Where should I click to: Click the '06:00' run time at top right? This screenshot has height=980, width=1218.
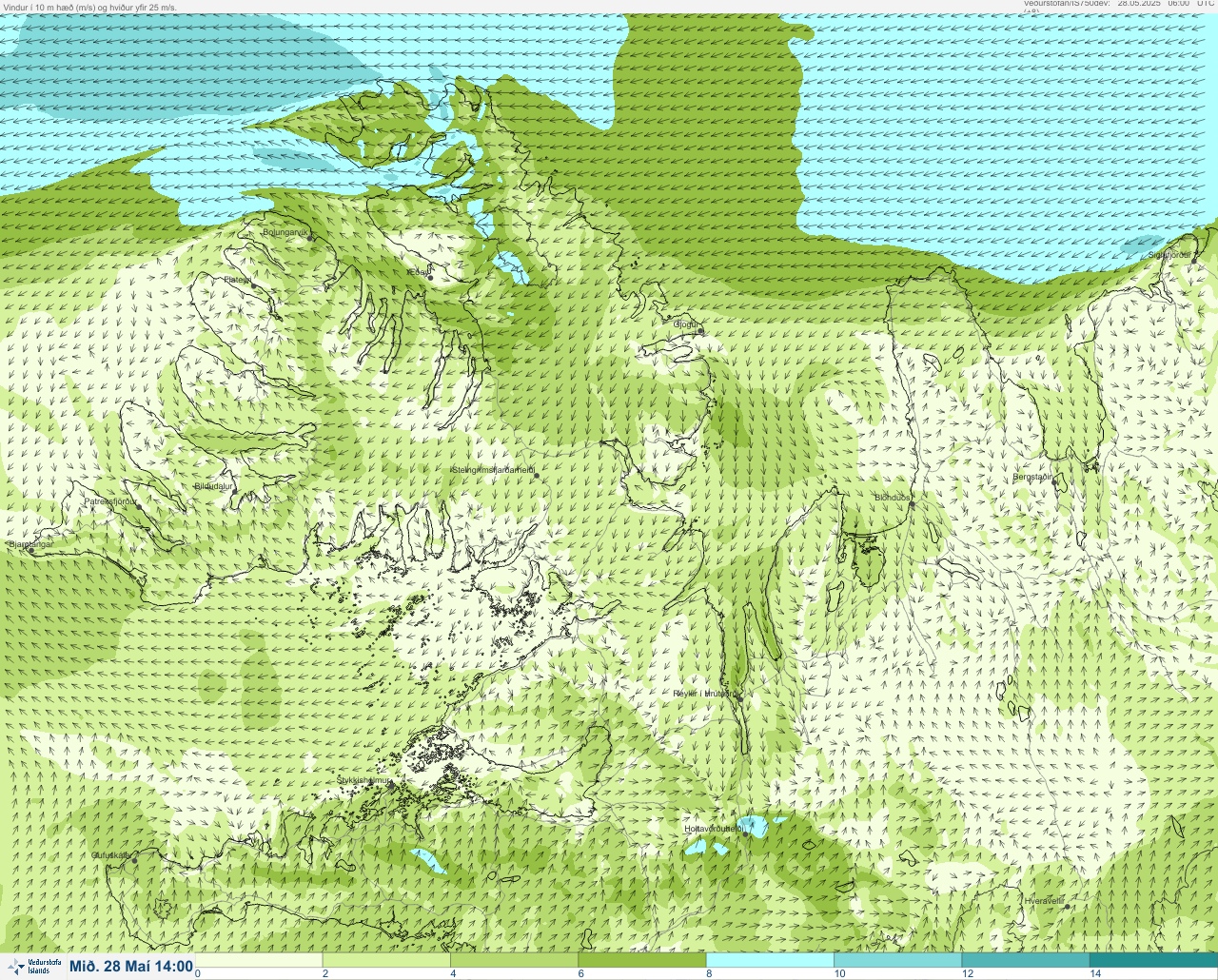(1178, 4)
